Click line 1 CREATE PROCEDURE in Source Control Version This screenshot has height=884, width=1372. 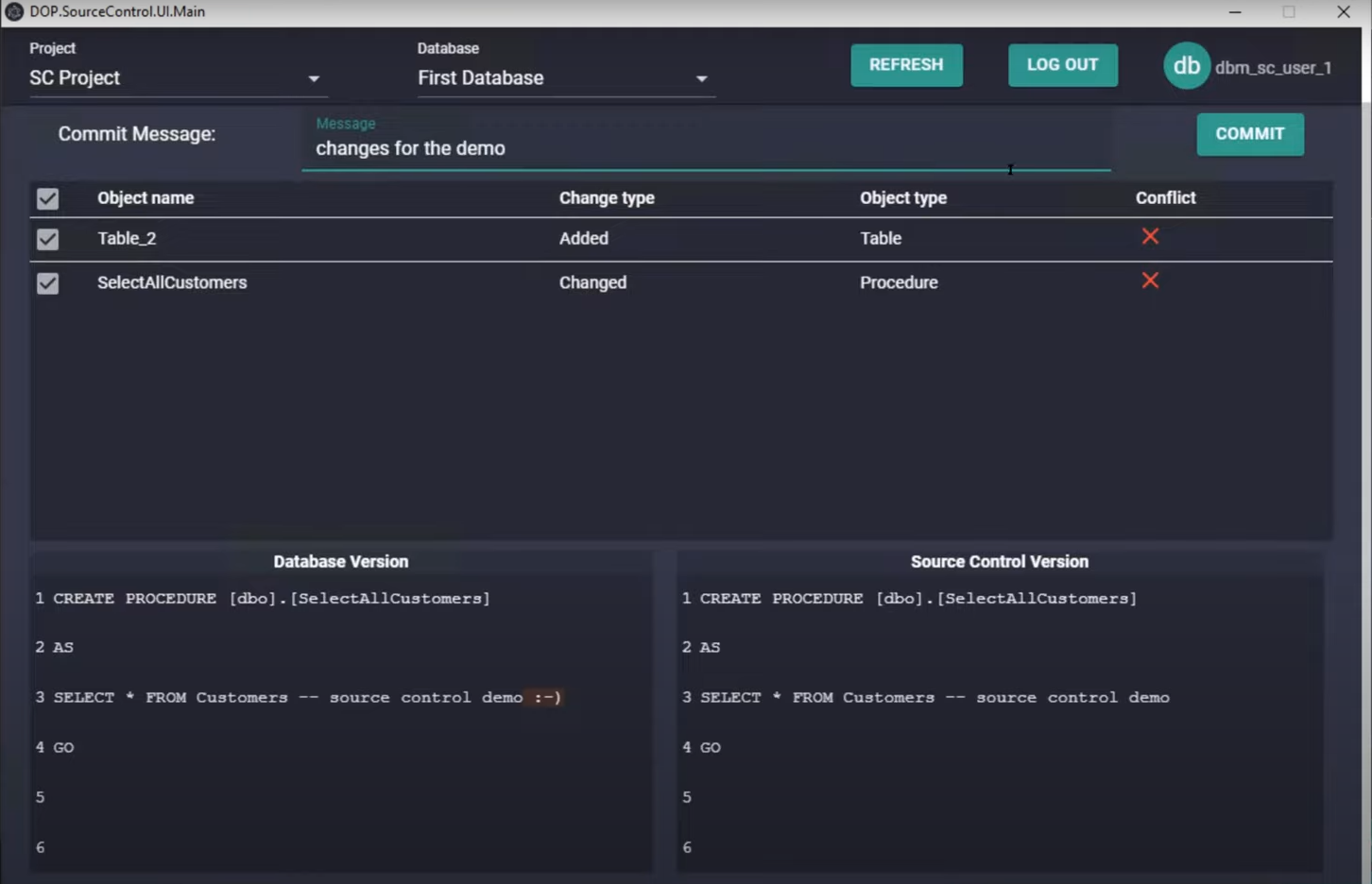[918, 599]
